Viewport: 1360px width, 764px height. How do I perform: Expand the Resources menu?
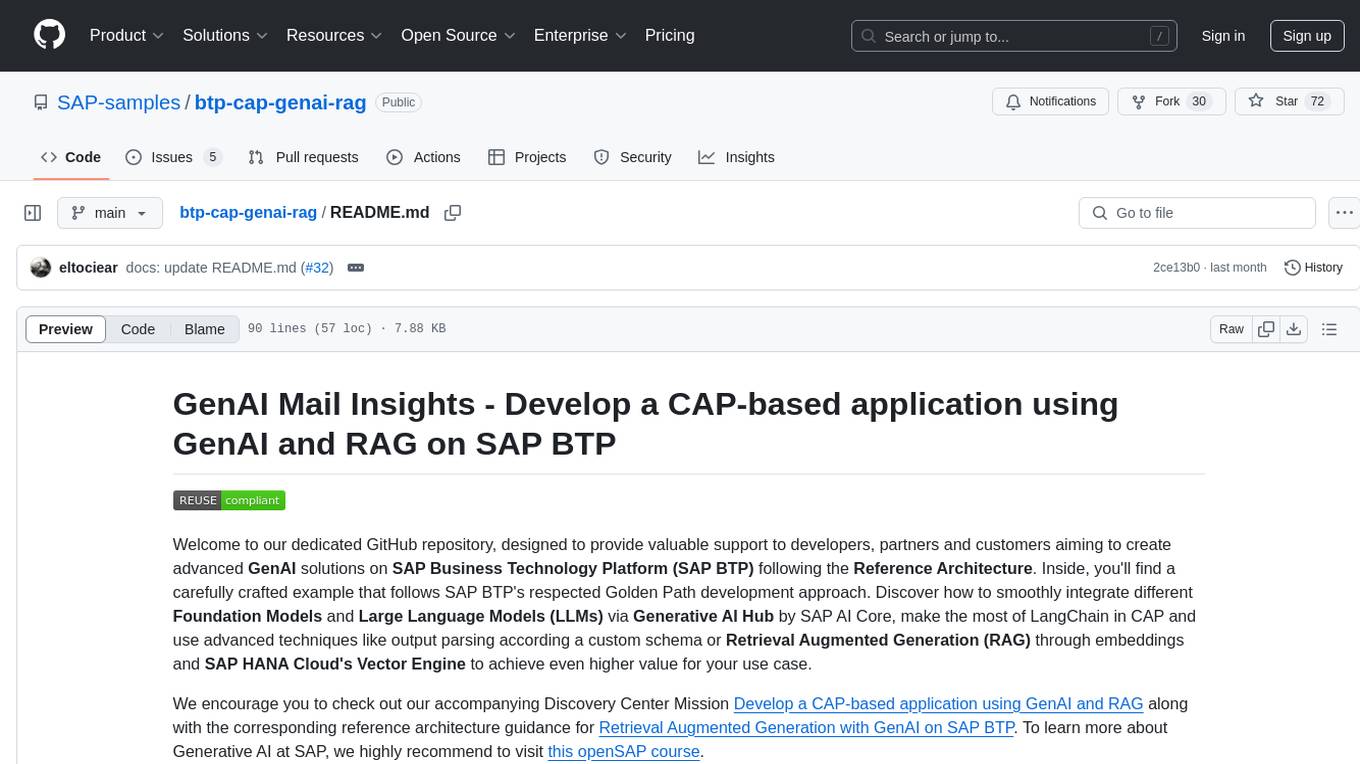334,35
